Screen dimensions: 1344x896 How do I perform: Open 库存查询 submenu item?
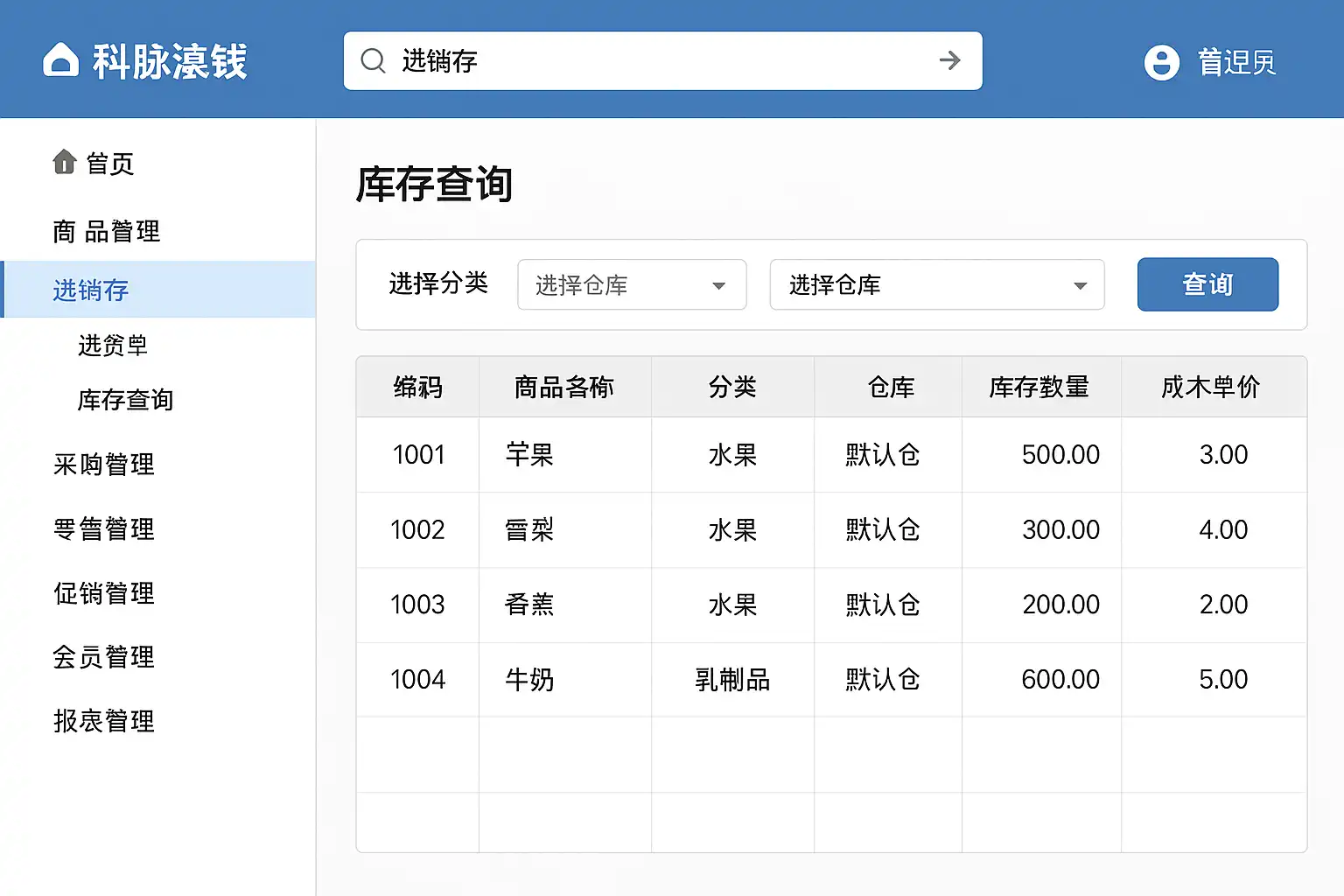pyautogui.click(x=125, y=400)
